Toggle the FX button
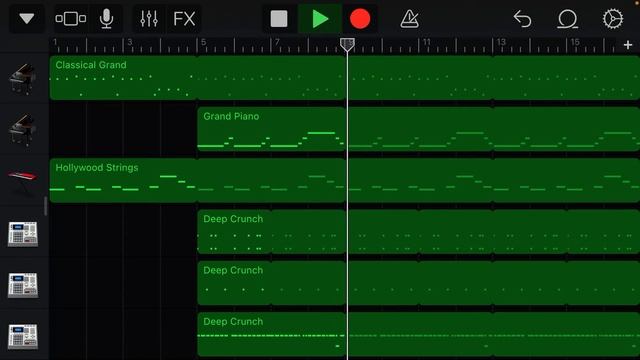This screenshot has height=360, width=640. point(184,19)
